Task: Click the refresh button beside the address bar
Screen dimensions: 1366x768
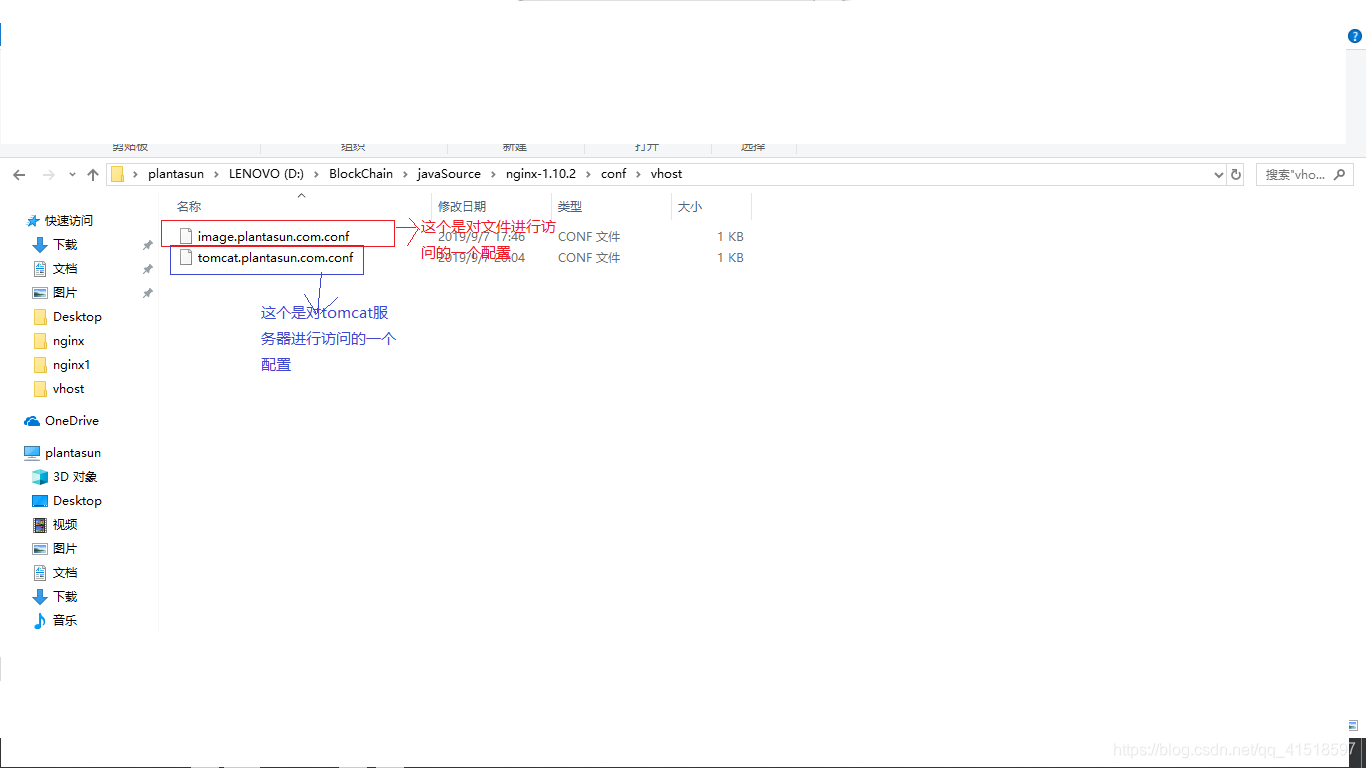Action: [x=1235, y=174]
